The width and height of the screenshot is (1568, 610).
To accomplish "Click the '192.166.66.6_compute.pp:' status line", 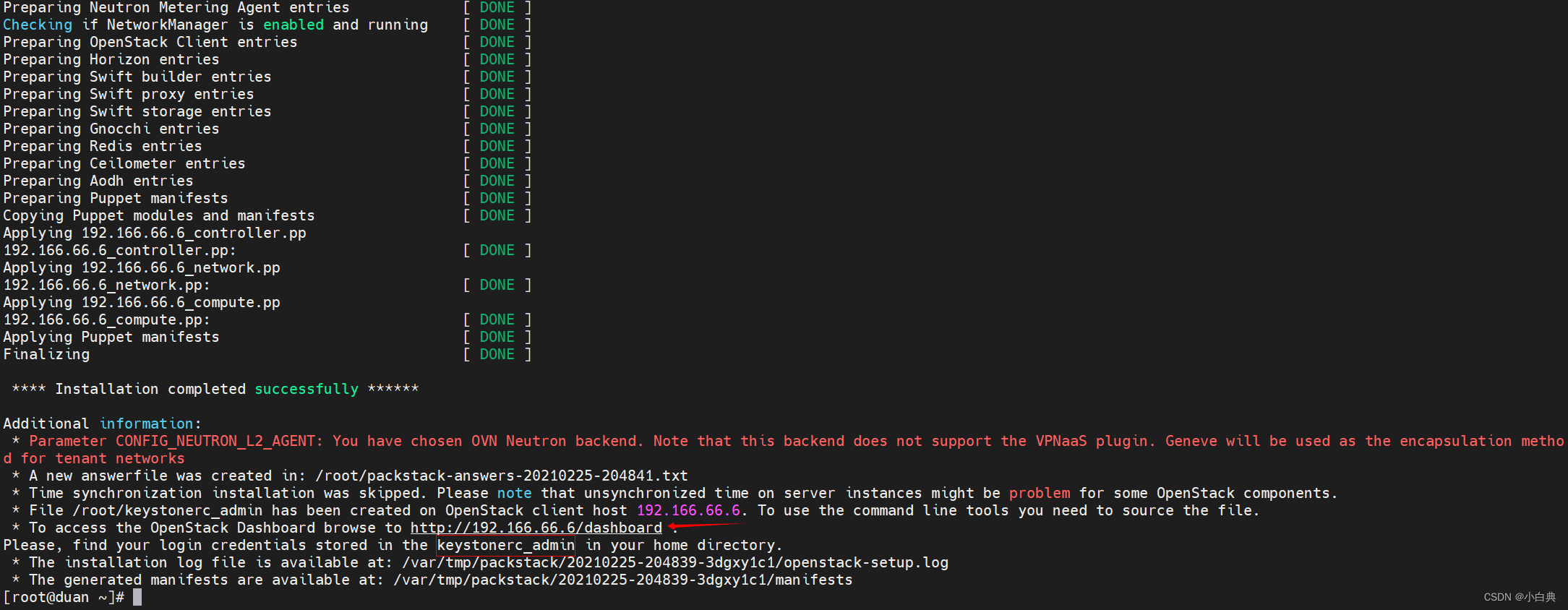I will [x=106, y=319].
